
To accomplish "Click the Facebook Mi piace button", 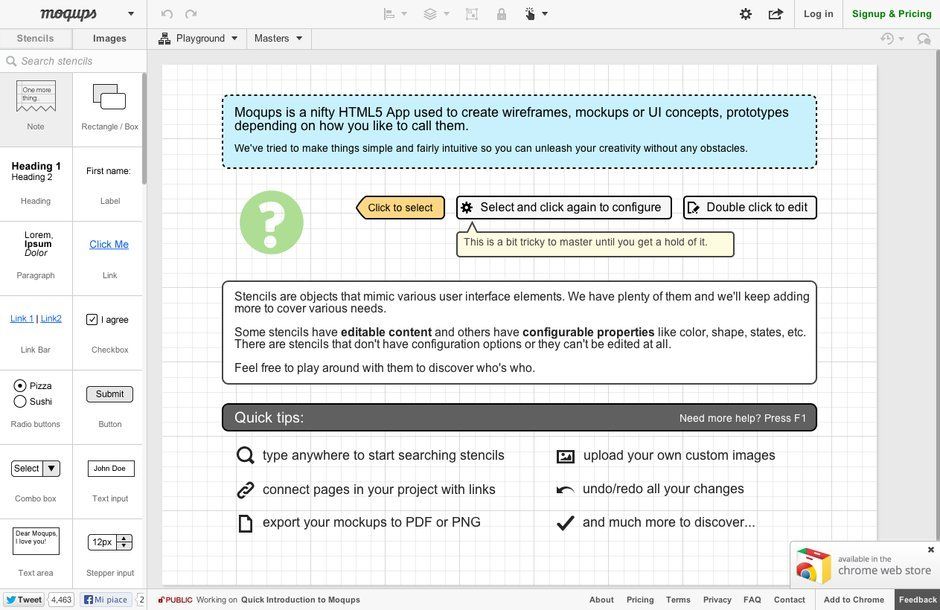I will (106, 600).
